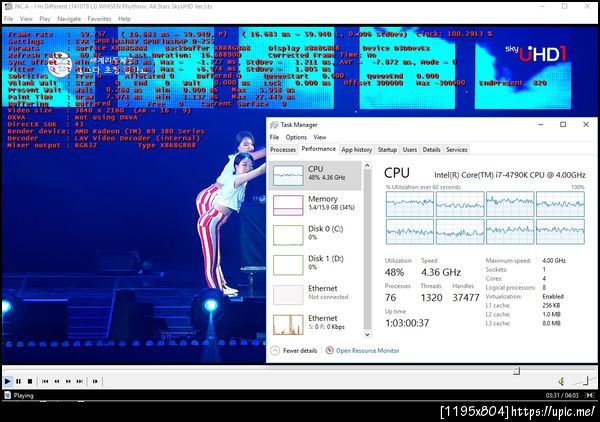Viewport: 600px width, 422px height.
Task: Open the Favorites menu
Action: click(99, 19)
